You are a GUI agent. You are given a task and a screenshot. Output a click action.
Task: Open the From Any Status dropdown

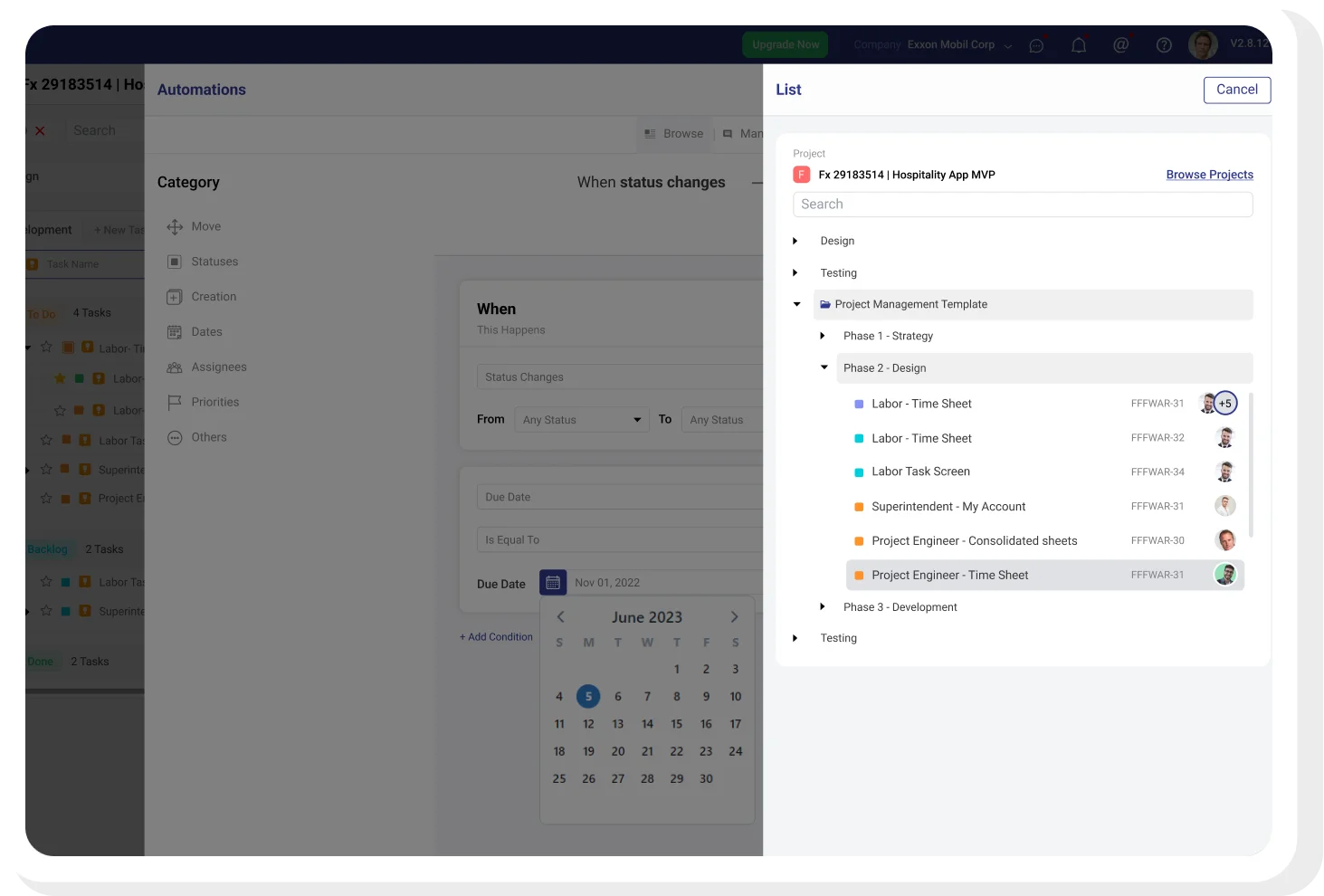tap(582, 420)
